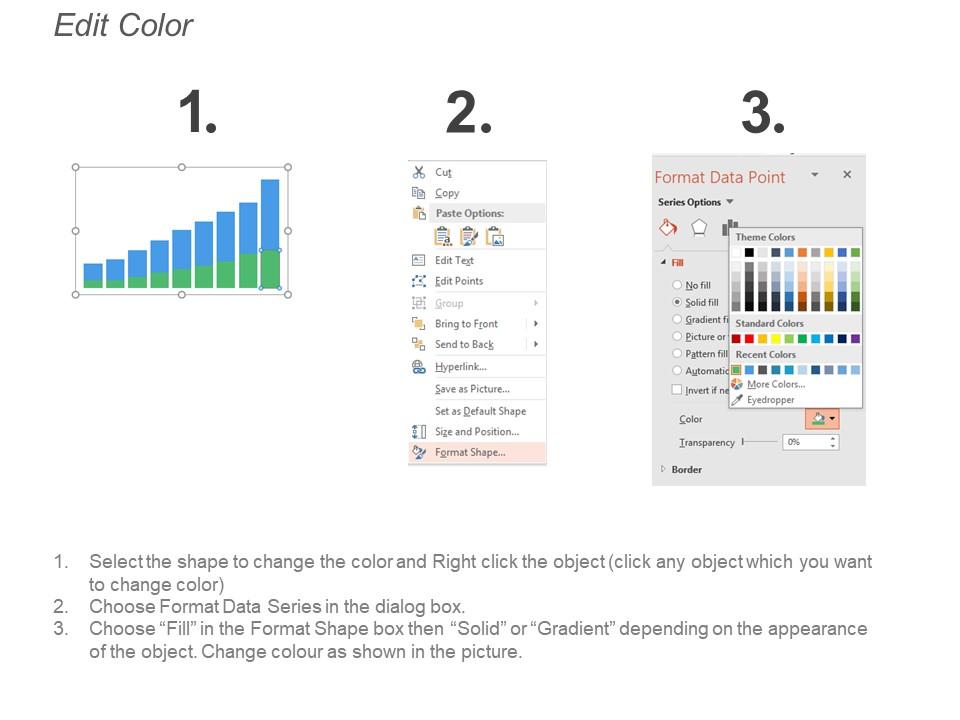Enable the Invert if negative checkbox

677,390
